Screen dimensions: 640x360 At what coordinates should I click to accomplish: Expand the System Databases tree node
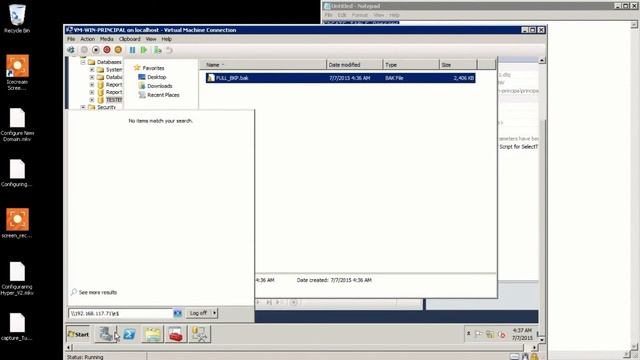pos(92,70)
